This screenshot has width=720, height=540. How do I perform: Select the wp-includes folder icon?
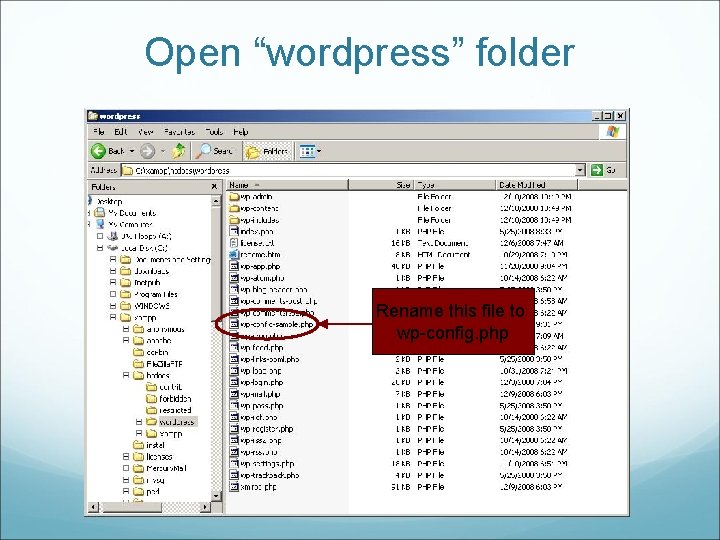234,220
